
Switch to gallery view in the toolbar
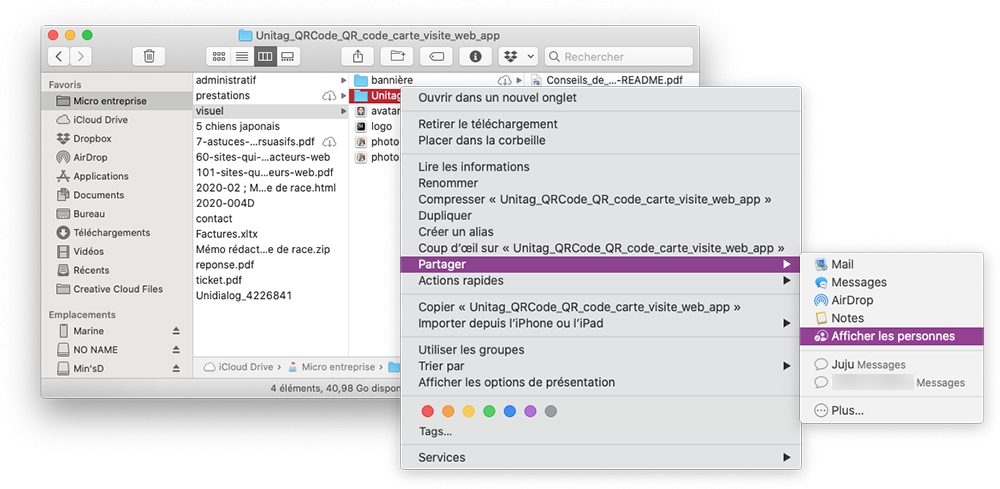pyautogui.click(x=288, y=57)
